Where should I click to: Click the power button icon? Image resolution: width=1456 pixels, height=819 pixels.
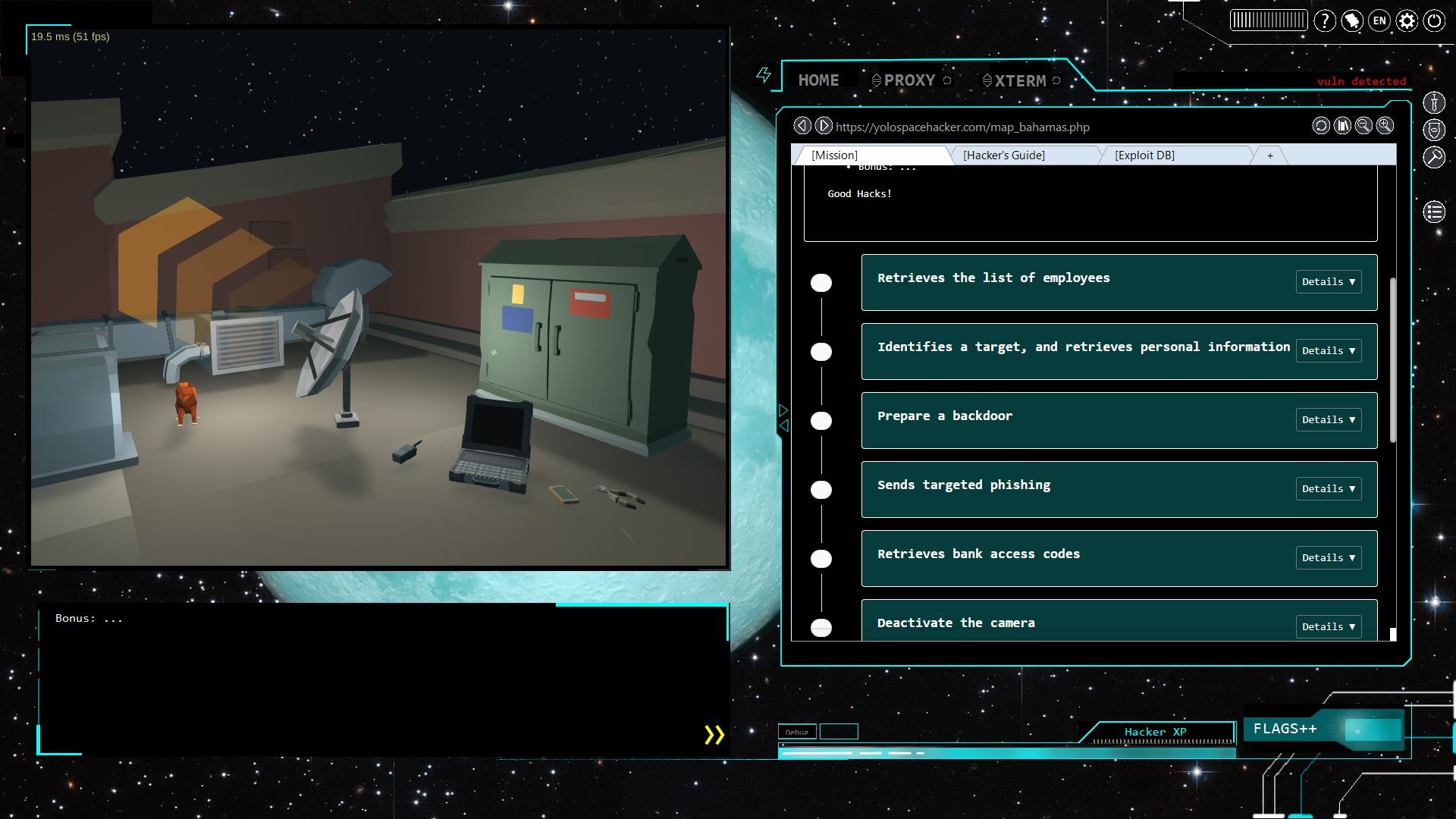(1435, 22)
